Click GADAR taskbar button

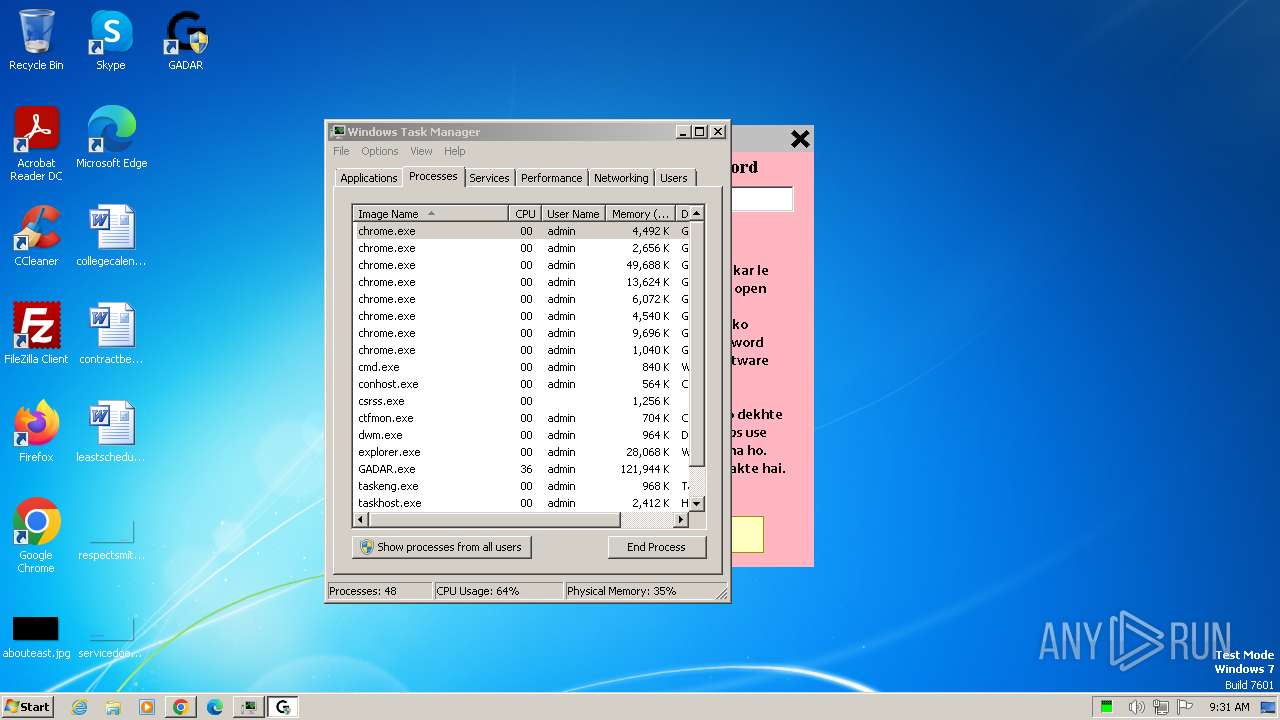[x=283, y=707]
